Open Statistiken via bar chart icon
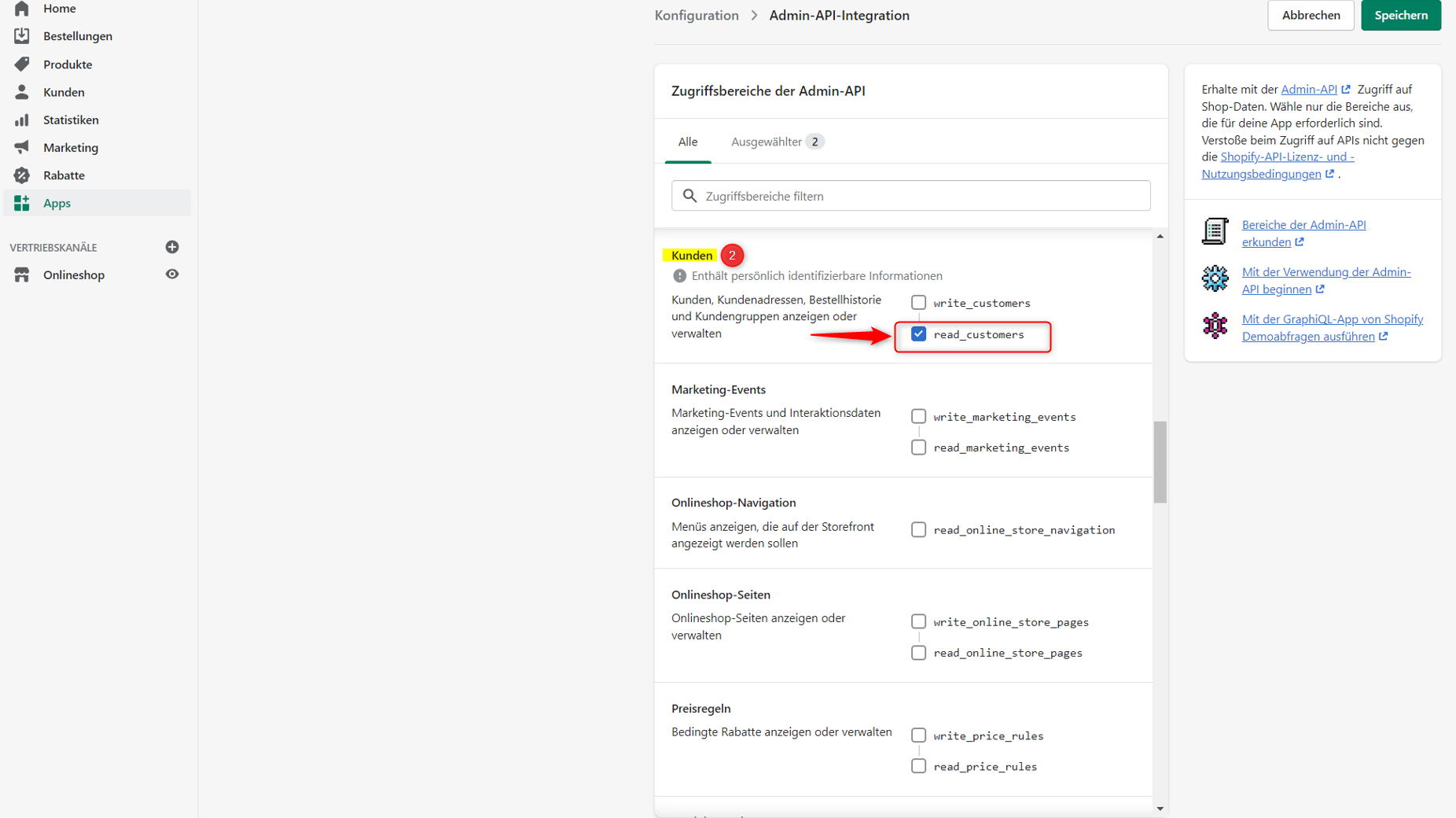 click(22, 120)
